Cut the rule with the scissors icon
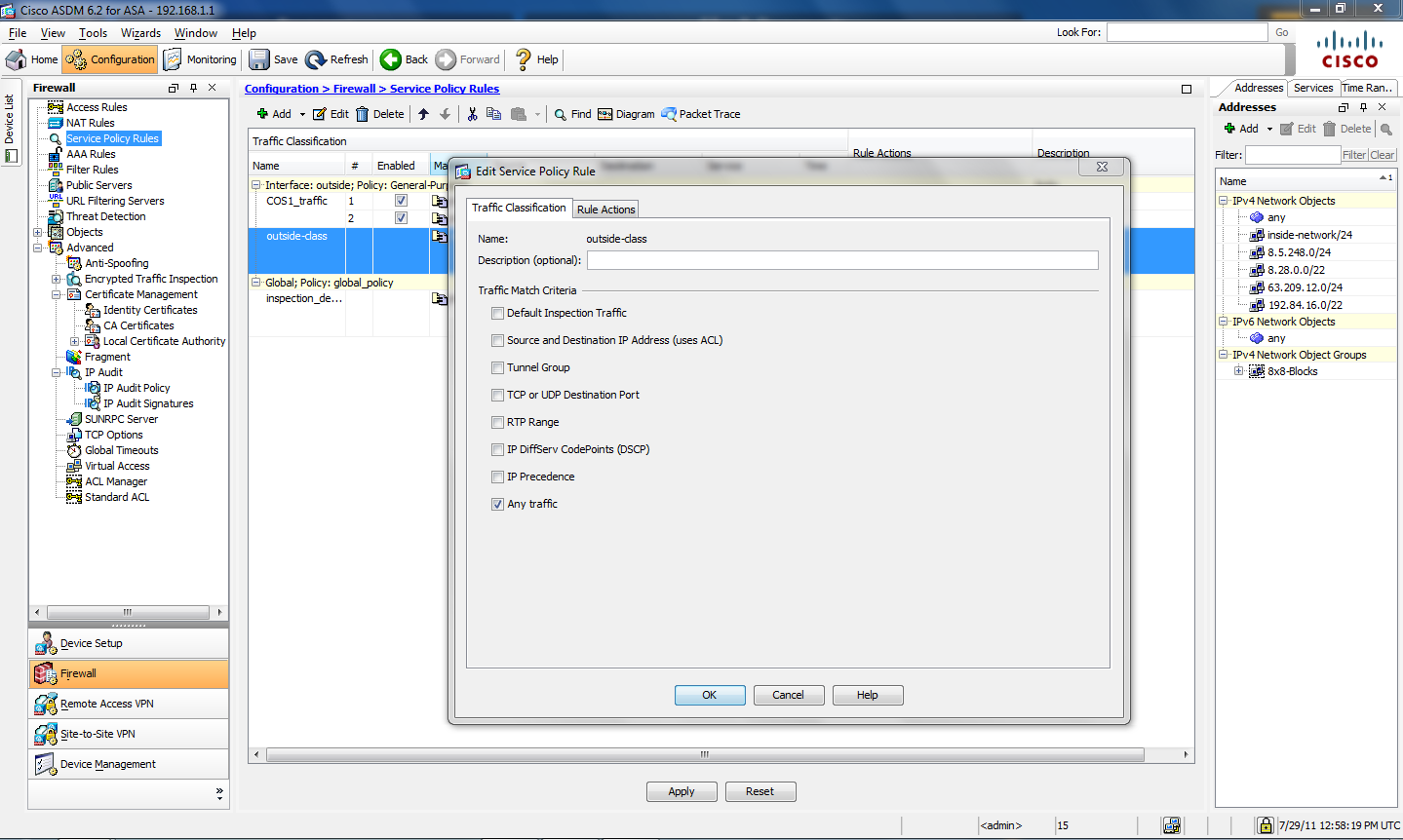Image resolution: width=1403 pixels, height=840 pixels. pos(472,114)
